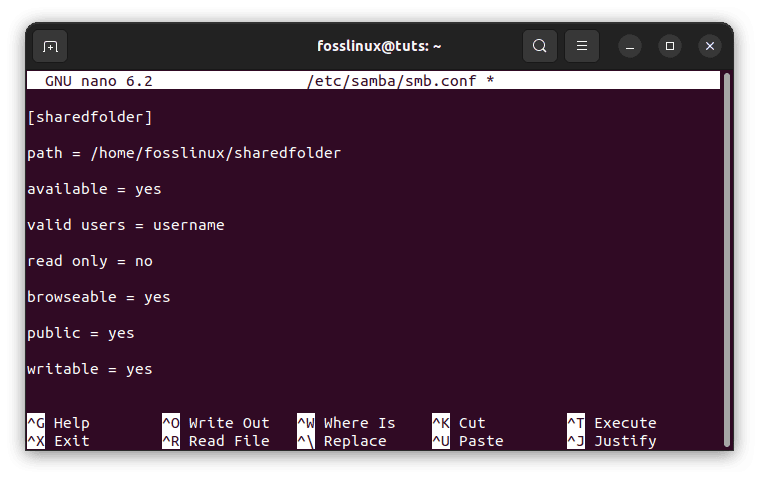This screenshot has width=759, height=479.
Task: Close the terminal window
Action: (x=709, y=46)
